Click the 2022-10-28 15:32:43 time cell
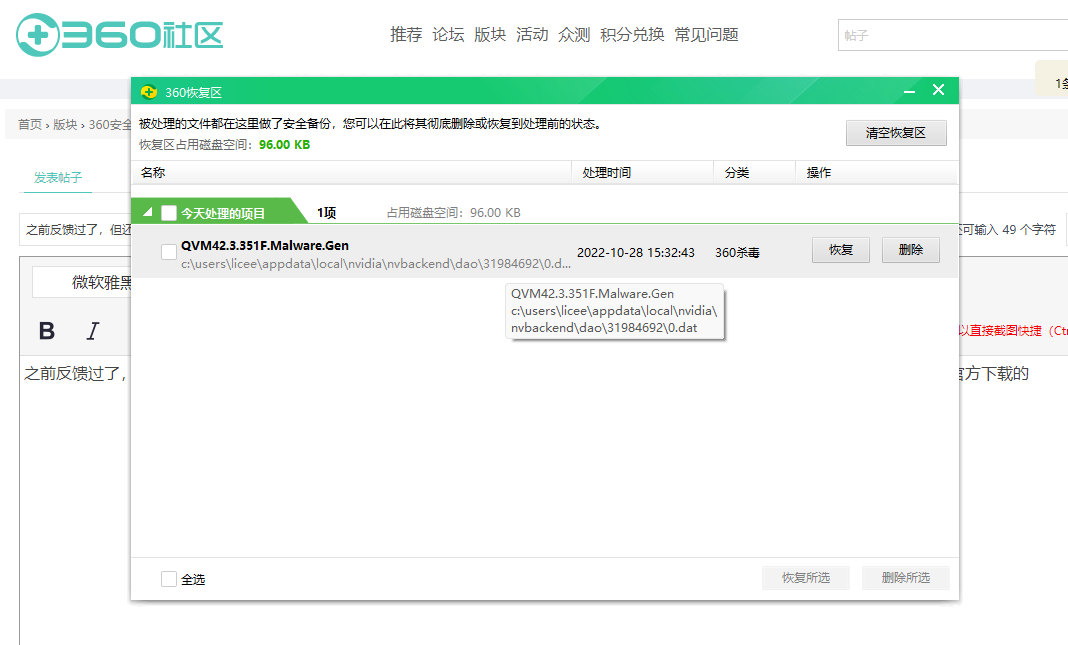Viewport: 1068px width, 645px height. coord(636,253)
